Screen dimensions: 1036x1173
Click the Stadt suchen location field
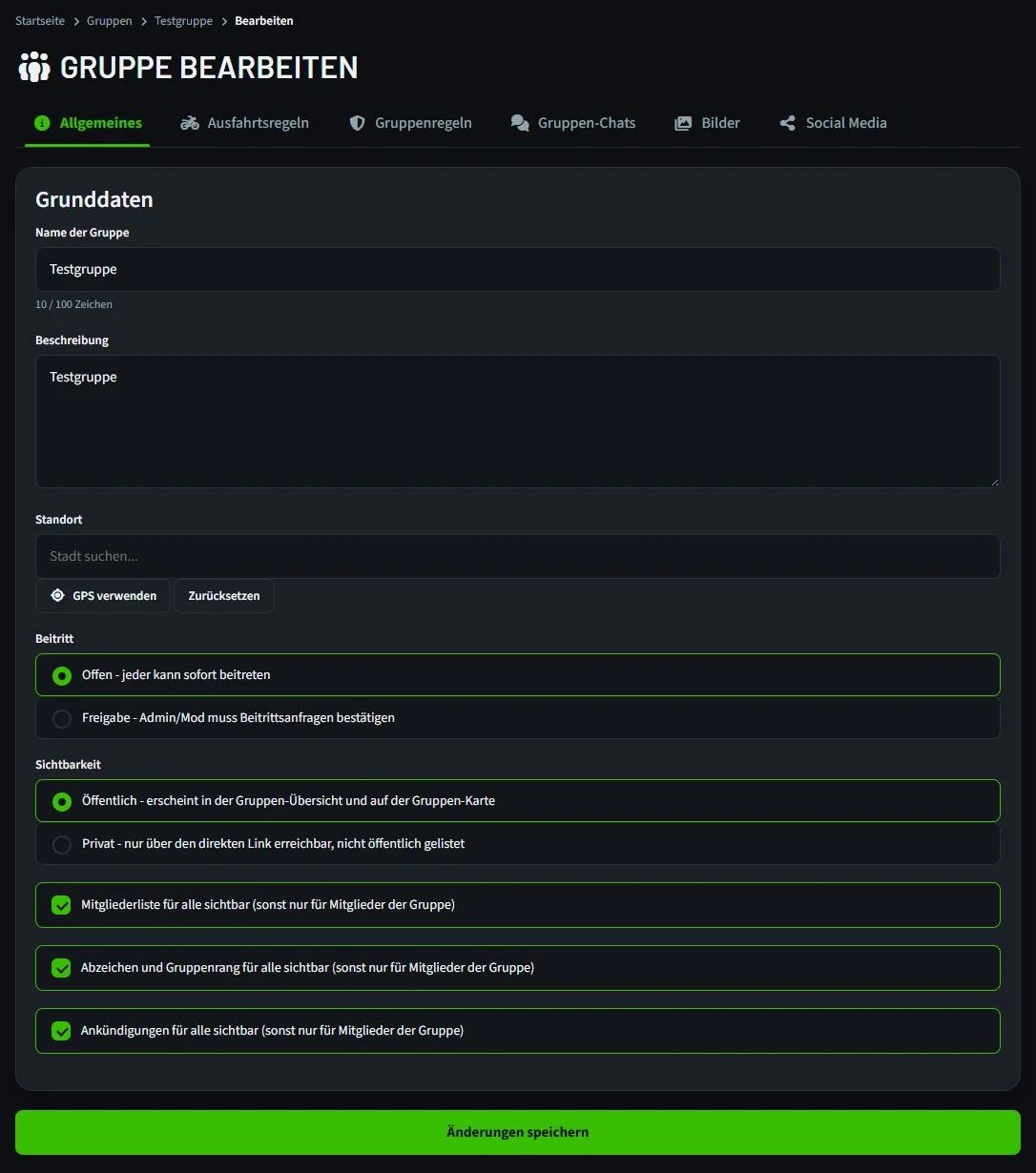(518, 556)
